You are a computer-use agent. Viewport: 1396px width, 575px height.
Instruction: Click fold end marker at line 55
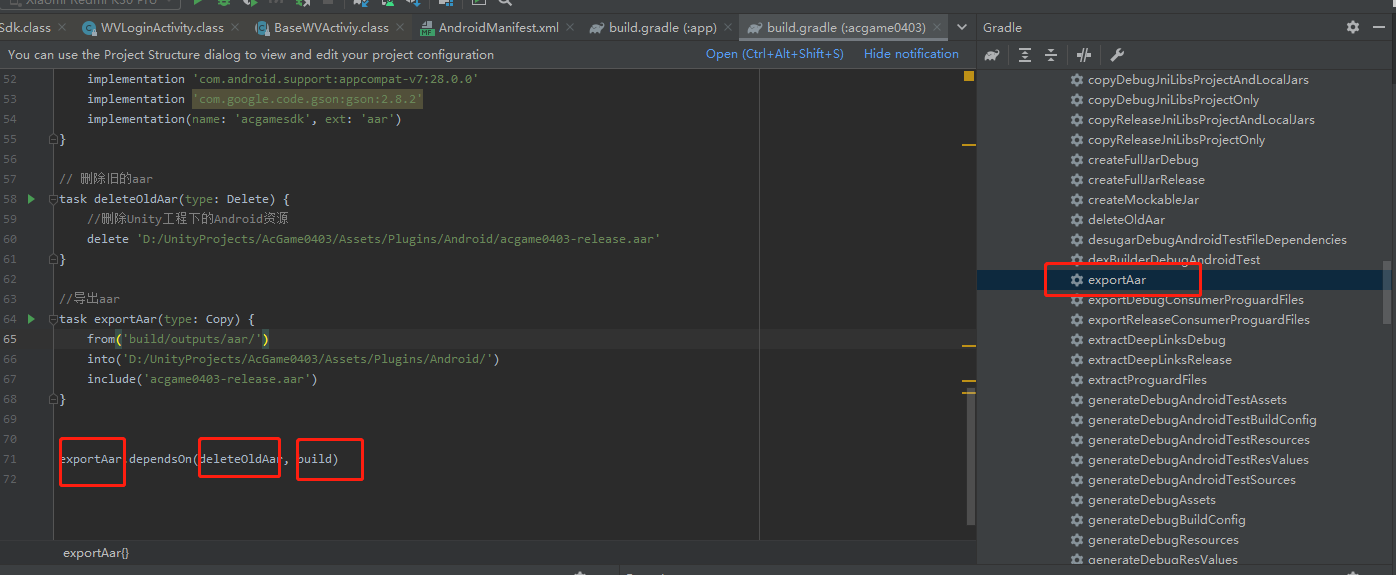53,139
